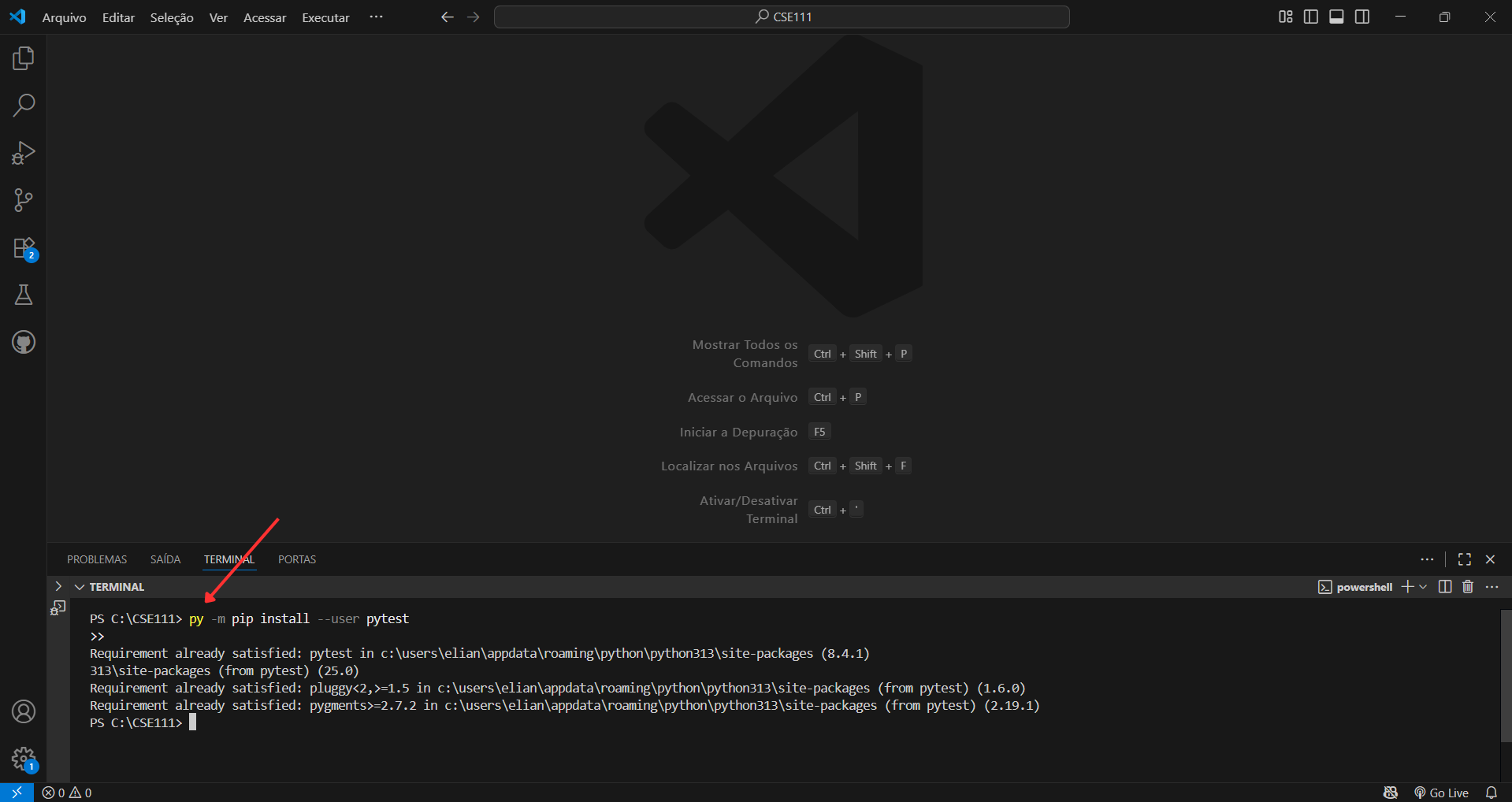Image resolution: width=1512 pixels, height=802 pixels.
Task: Open the Search view icon
Action: (24, 106)
